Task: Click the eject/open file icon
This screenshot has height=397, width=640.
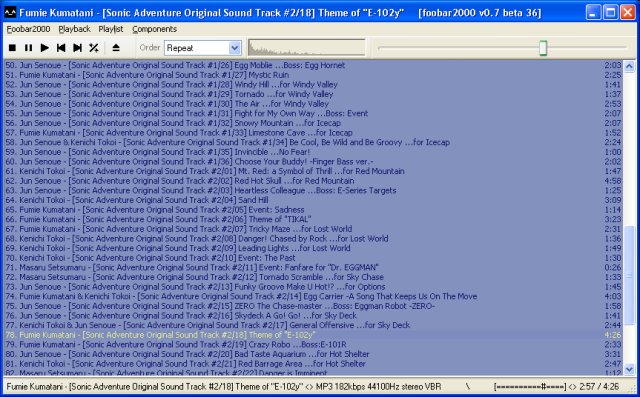Action: click(x=116, y=48)
